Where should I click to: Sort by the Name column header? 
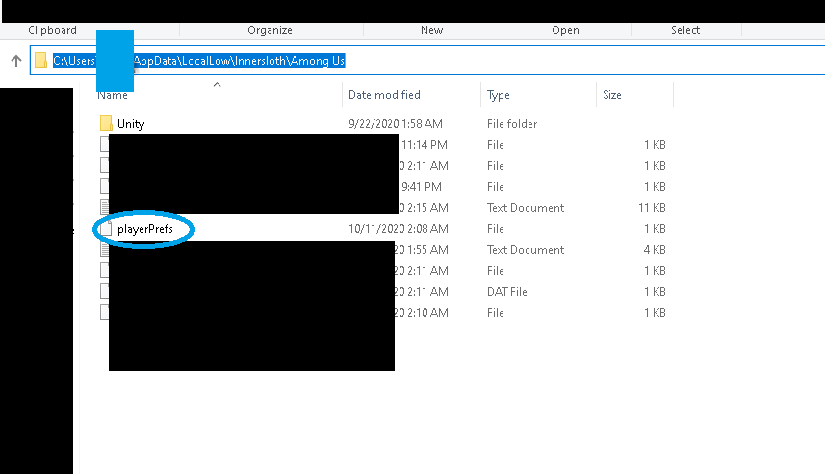[112, 95]
